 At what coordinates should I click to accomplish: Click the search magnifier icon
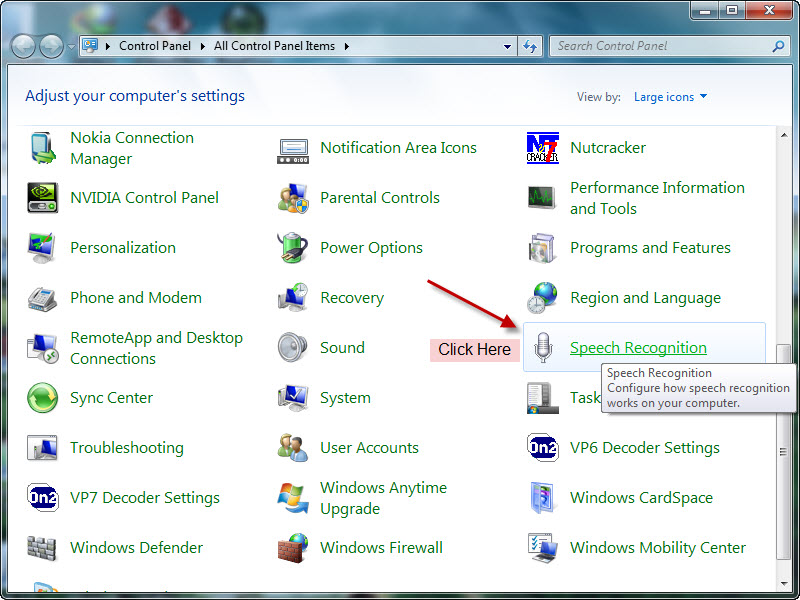click(778, 46)
